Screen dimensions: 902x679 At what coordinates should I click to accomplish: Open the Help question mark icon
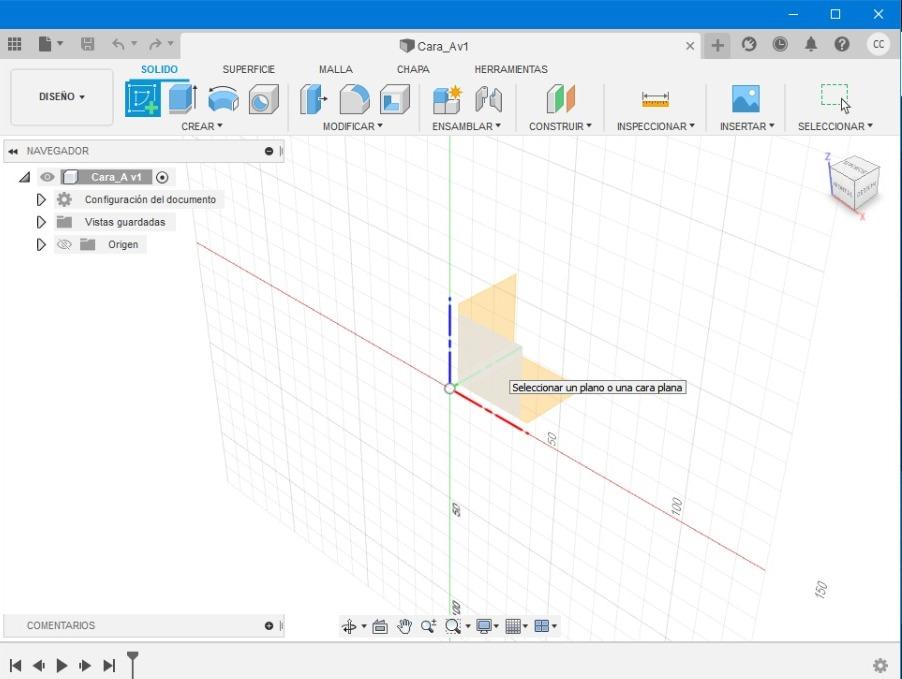(x=842, y=44)
